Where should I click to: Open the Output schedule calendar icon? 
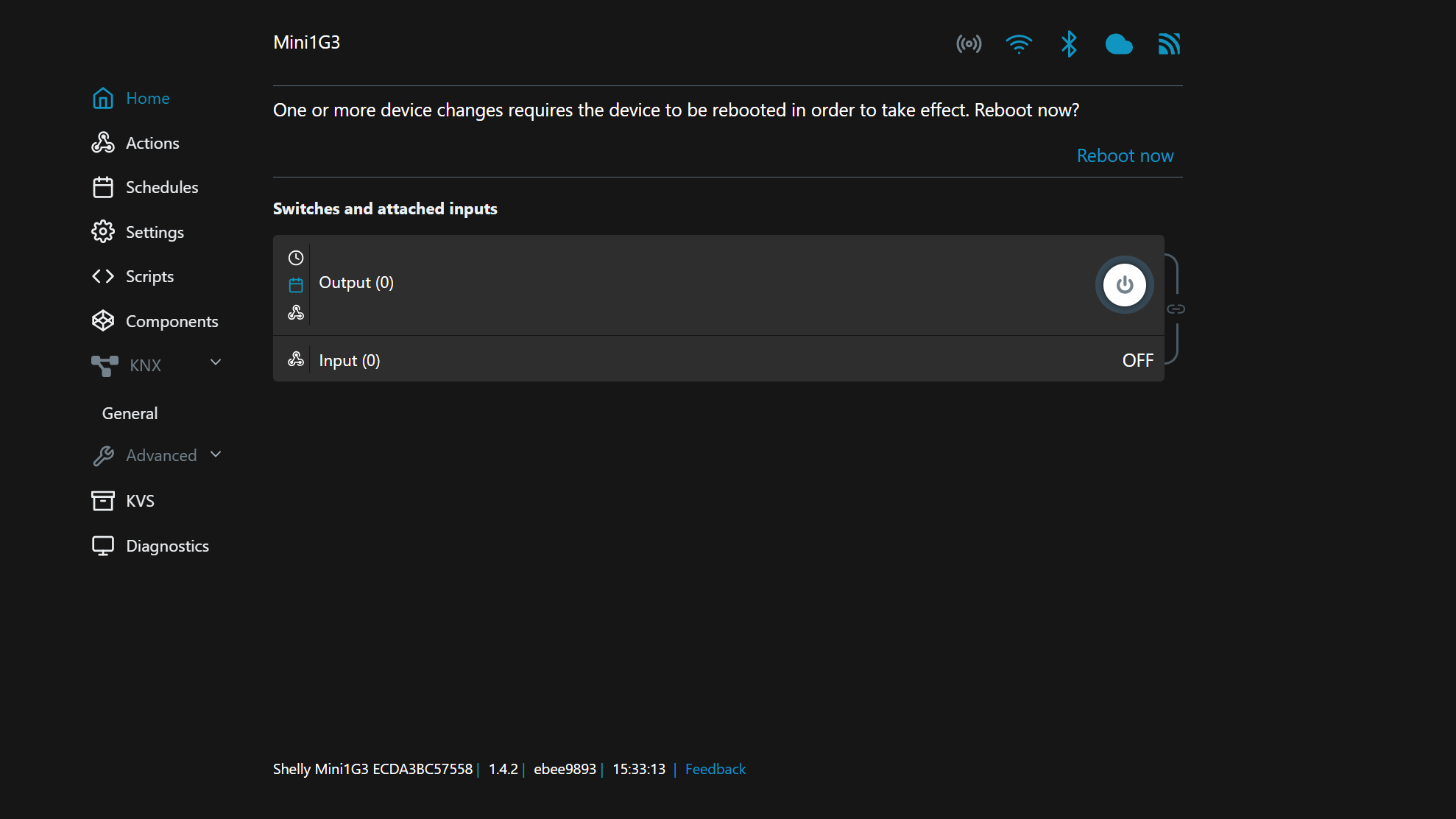(x=296, y=285)
